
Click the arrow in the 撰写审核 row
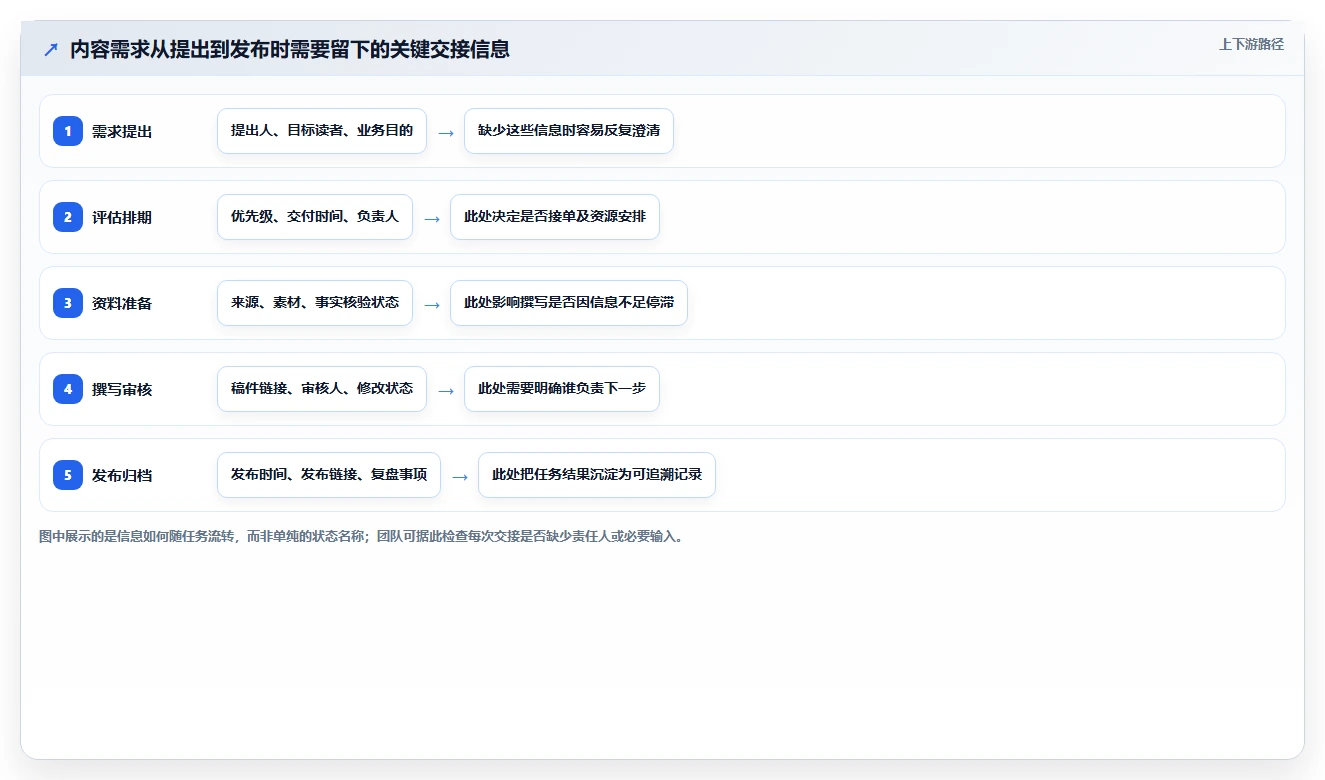pos(446,390)
